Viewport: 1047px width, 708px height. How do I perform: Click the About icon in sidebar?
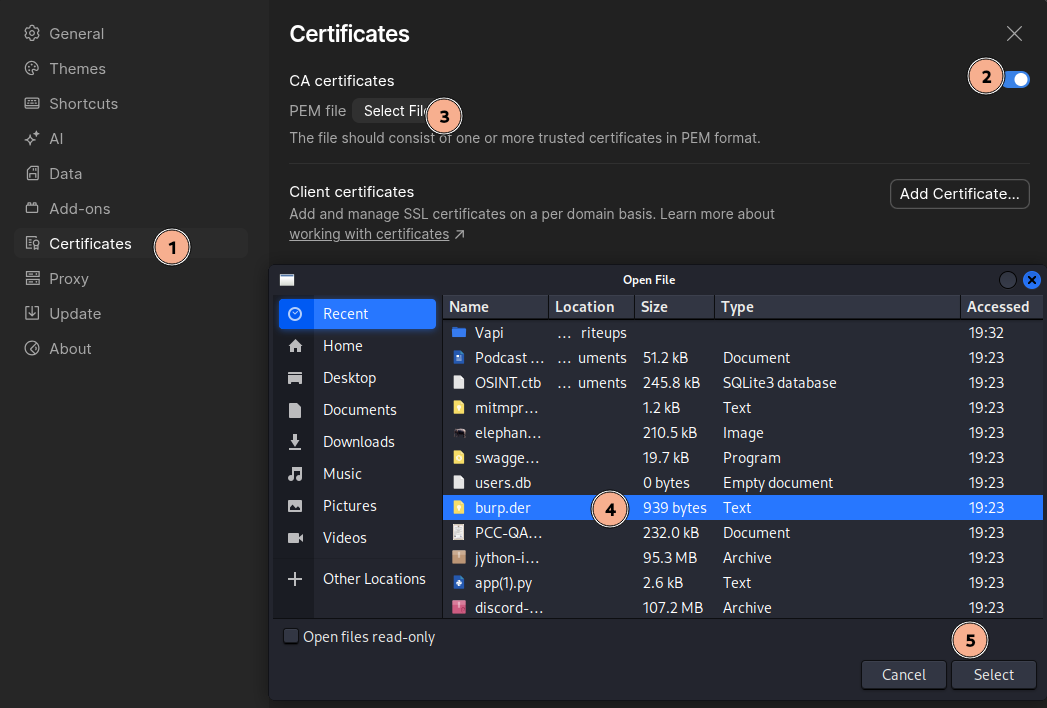click(32, 349)
